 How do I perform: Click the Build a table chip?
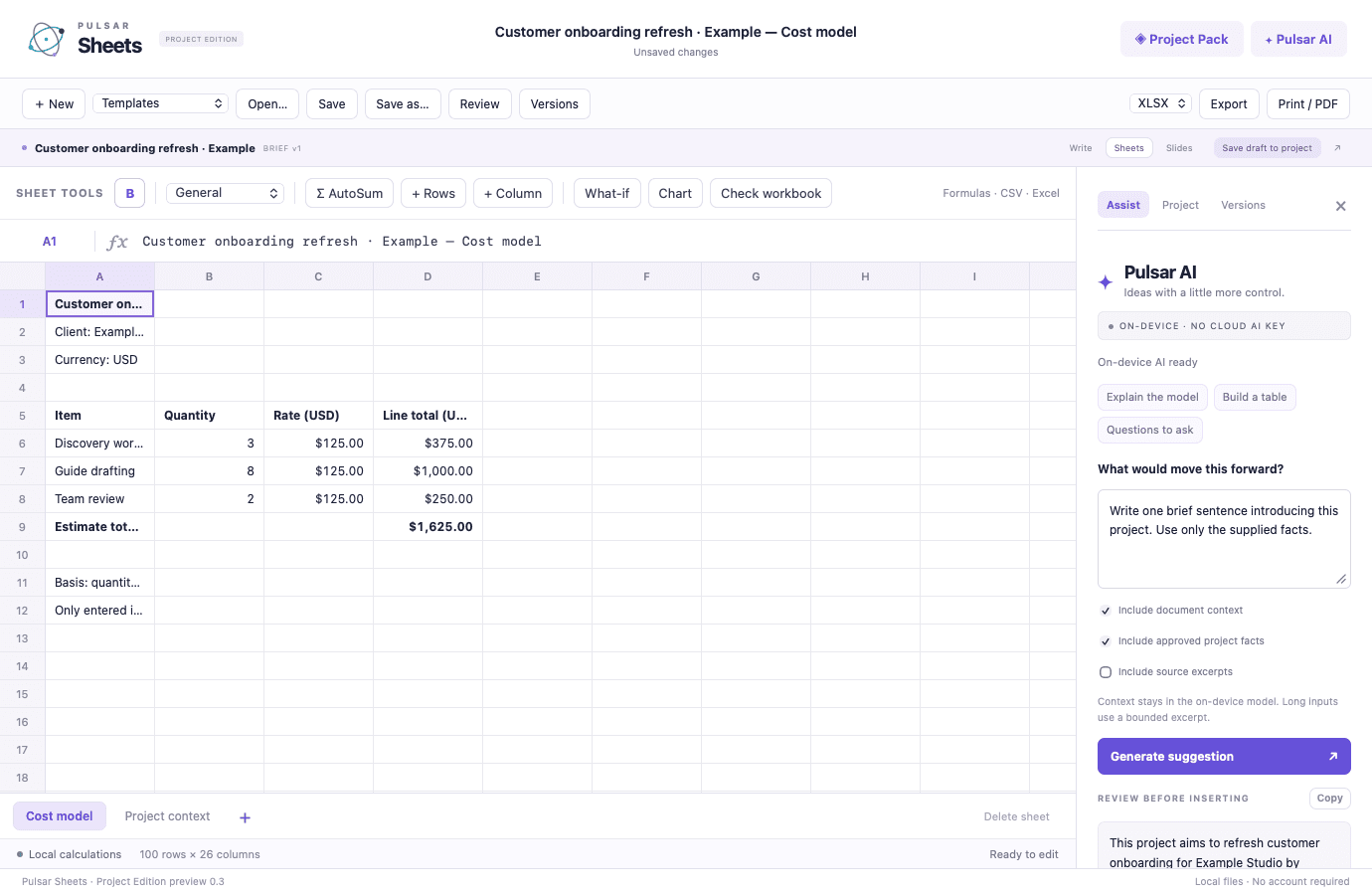coord(1255,397)
